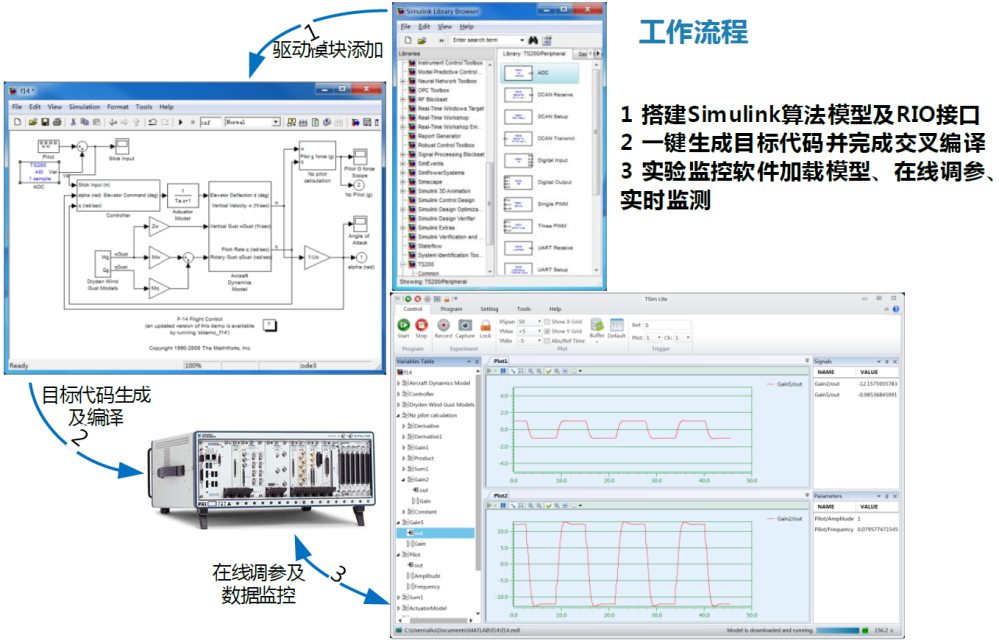Start simulation with the f14 play arrow
This screenshot has height=643, width=999.
tap(180, 122)
